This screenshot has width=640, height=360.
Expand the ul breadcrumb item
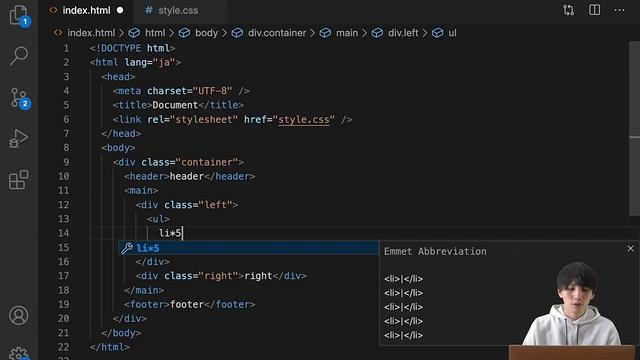pos(452,33)
